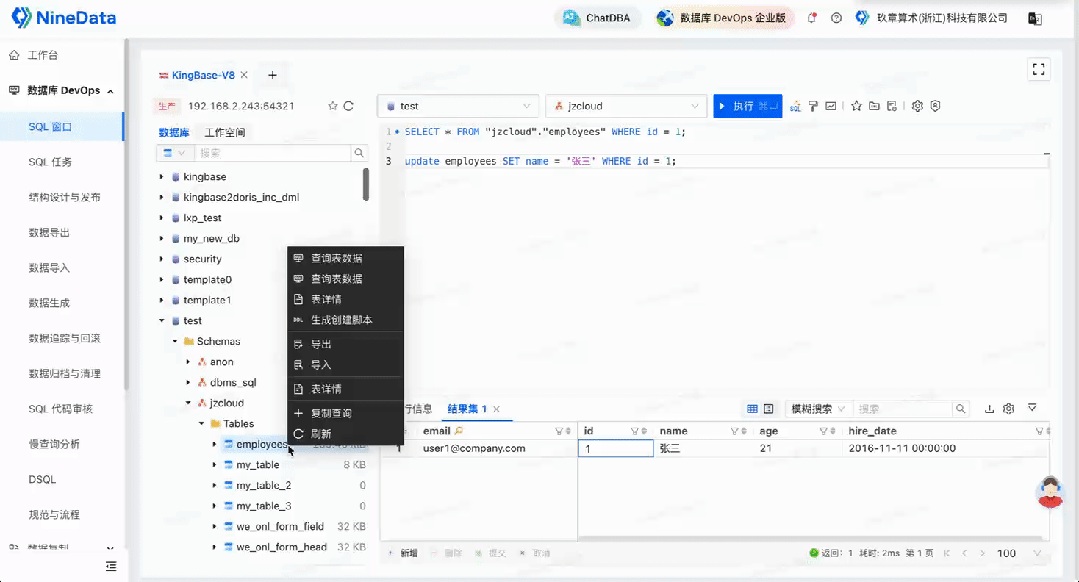Open the page size 100 dropdown
The height and width of the screenshot is (582, 1079).
pyautogui.click(x=1019, y=553)
